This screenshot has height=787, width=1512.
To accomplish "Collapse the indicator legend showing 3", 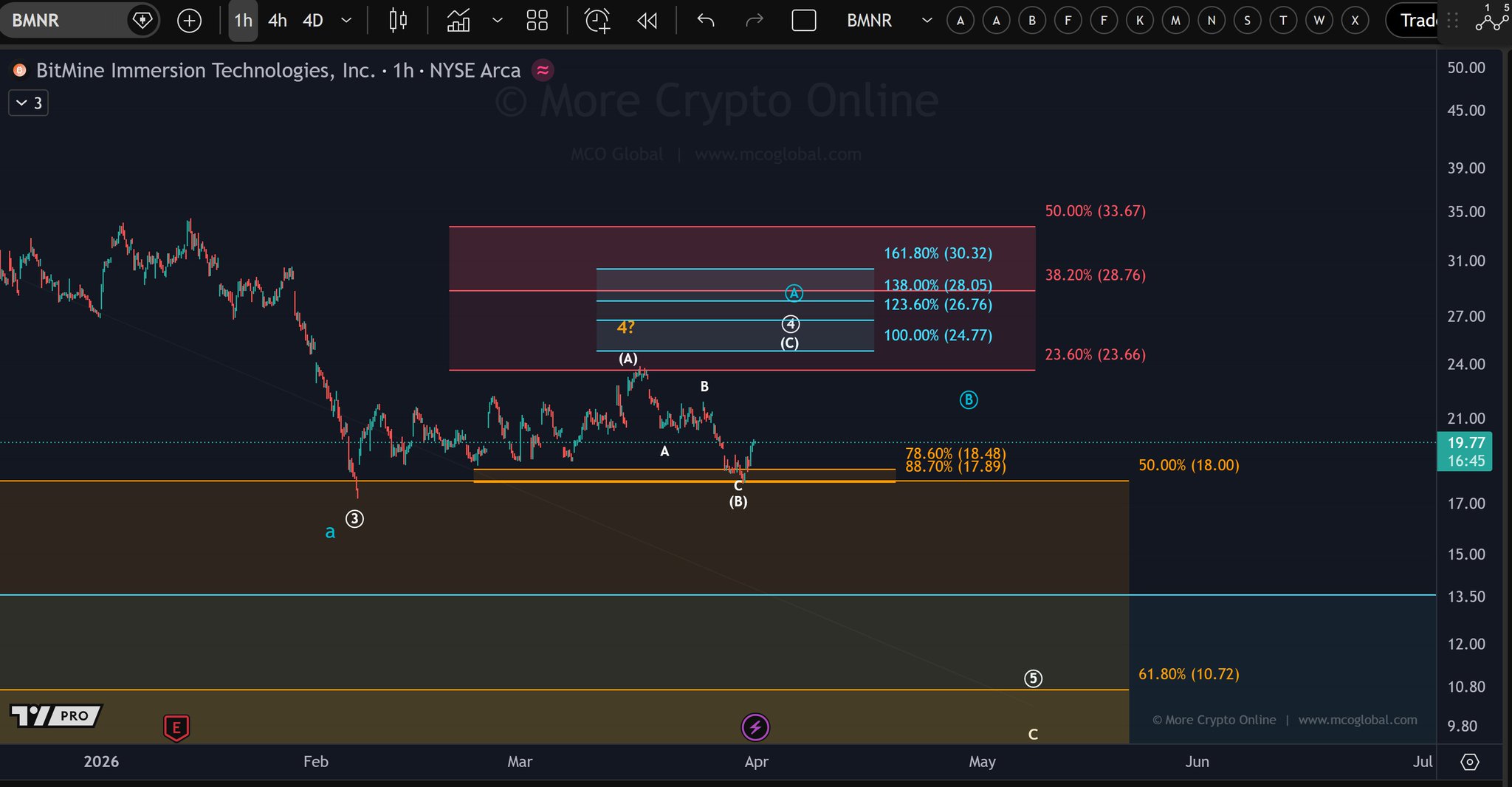I will tap(29, 103).
